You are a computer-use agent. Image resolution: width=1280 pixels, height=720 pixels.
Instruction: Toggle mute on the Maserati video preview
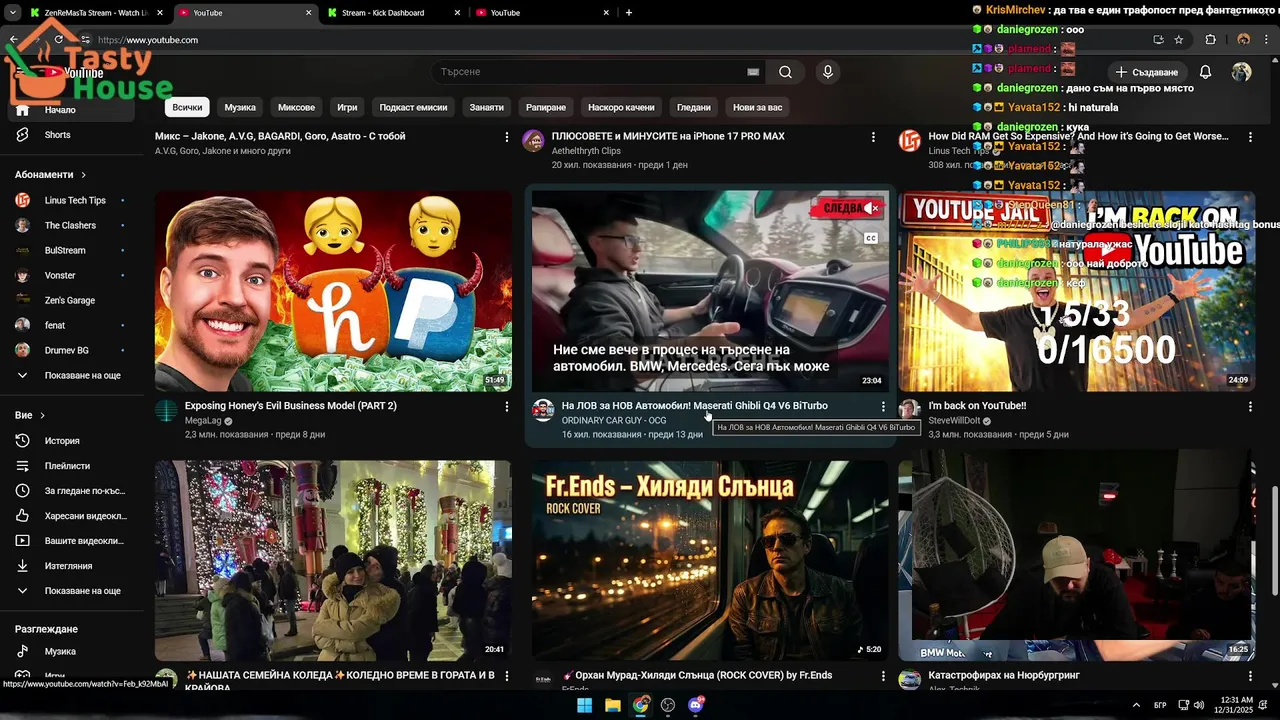(873, 208)
